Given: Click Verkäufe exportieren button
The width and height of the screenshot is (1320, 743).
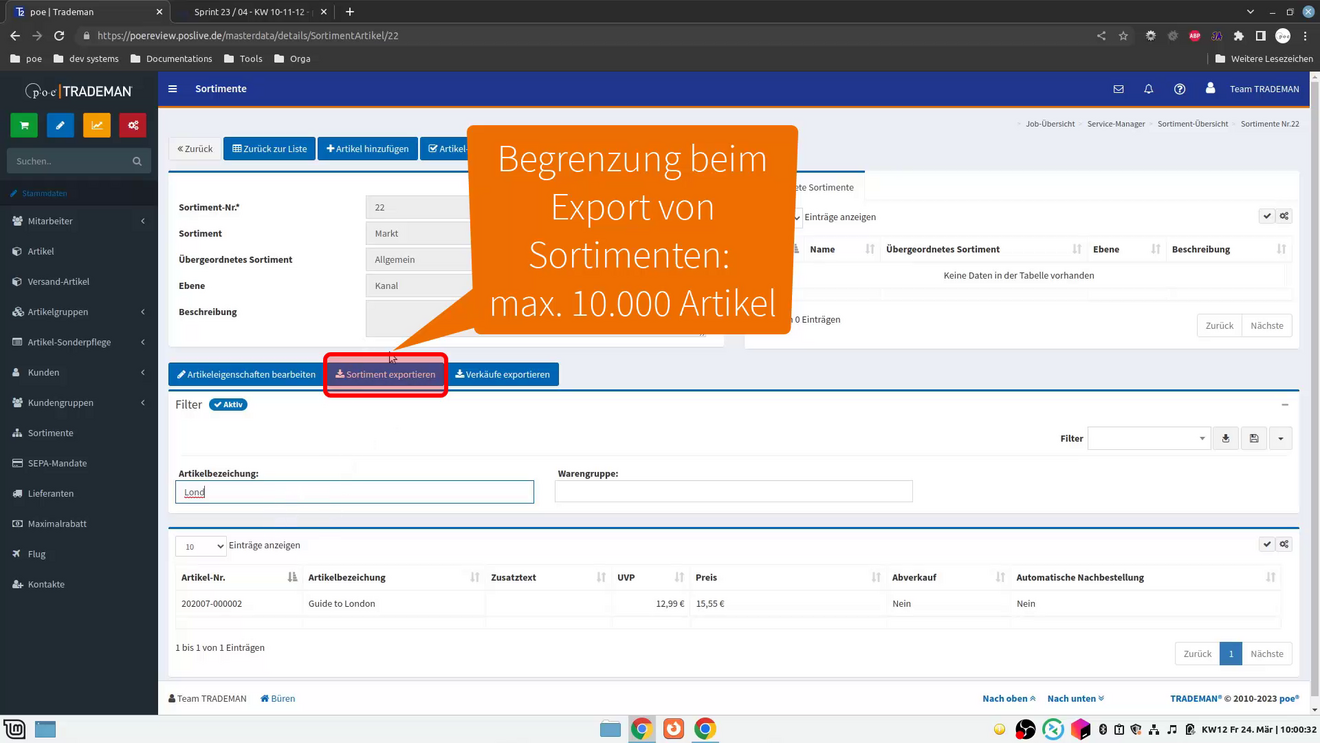Looking at the screenshot, I should pos(503,374).
